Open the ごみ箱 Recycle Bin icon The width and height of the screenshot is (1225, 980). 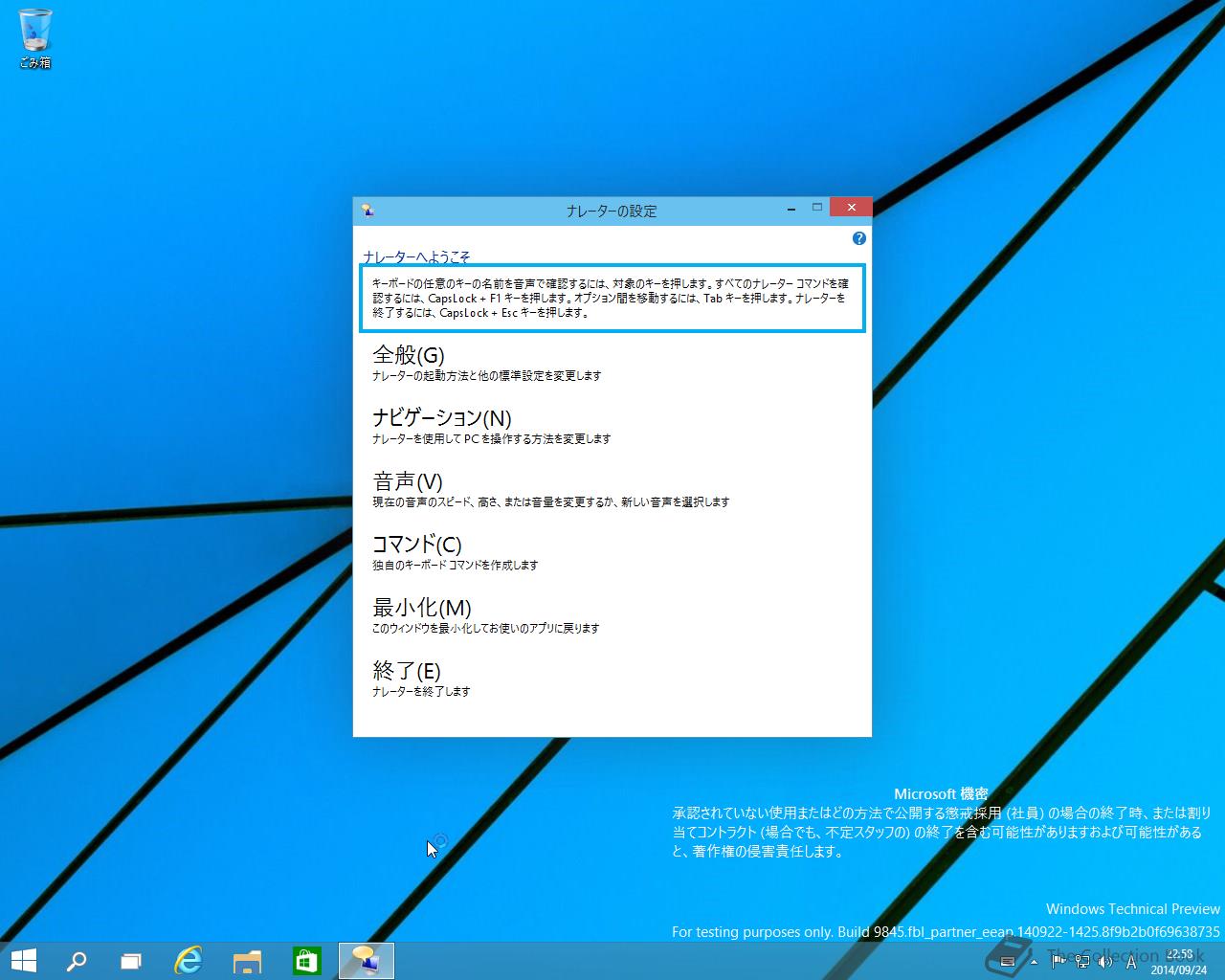(35, 39)
